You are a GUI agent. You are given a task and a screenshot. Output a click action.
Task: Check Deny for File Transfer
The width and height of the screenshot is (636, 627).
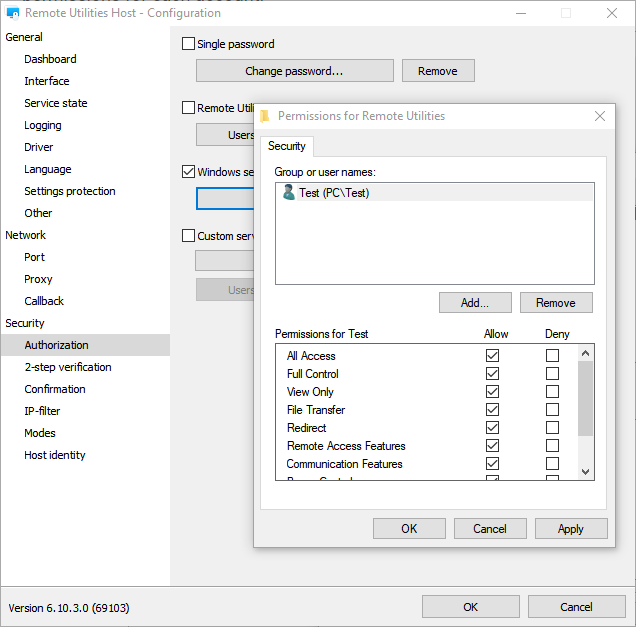(x=552, y=409)
